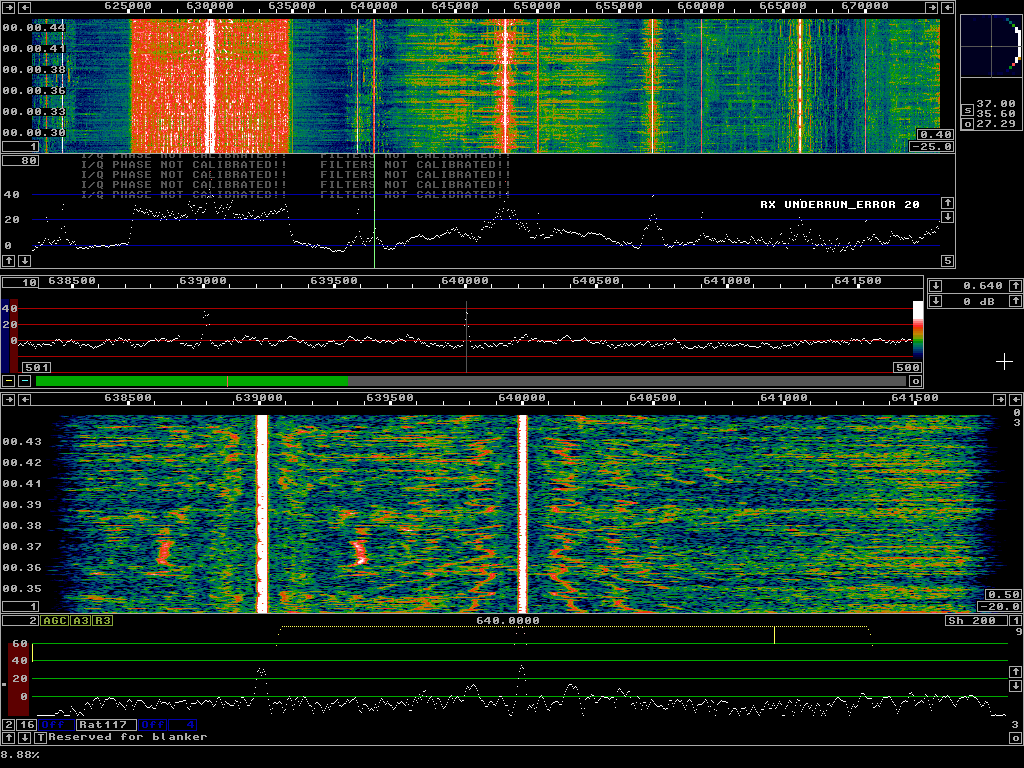Click the blue '4' box
1024x768 pixels.
click(182, 725)
